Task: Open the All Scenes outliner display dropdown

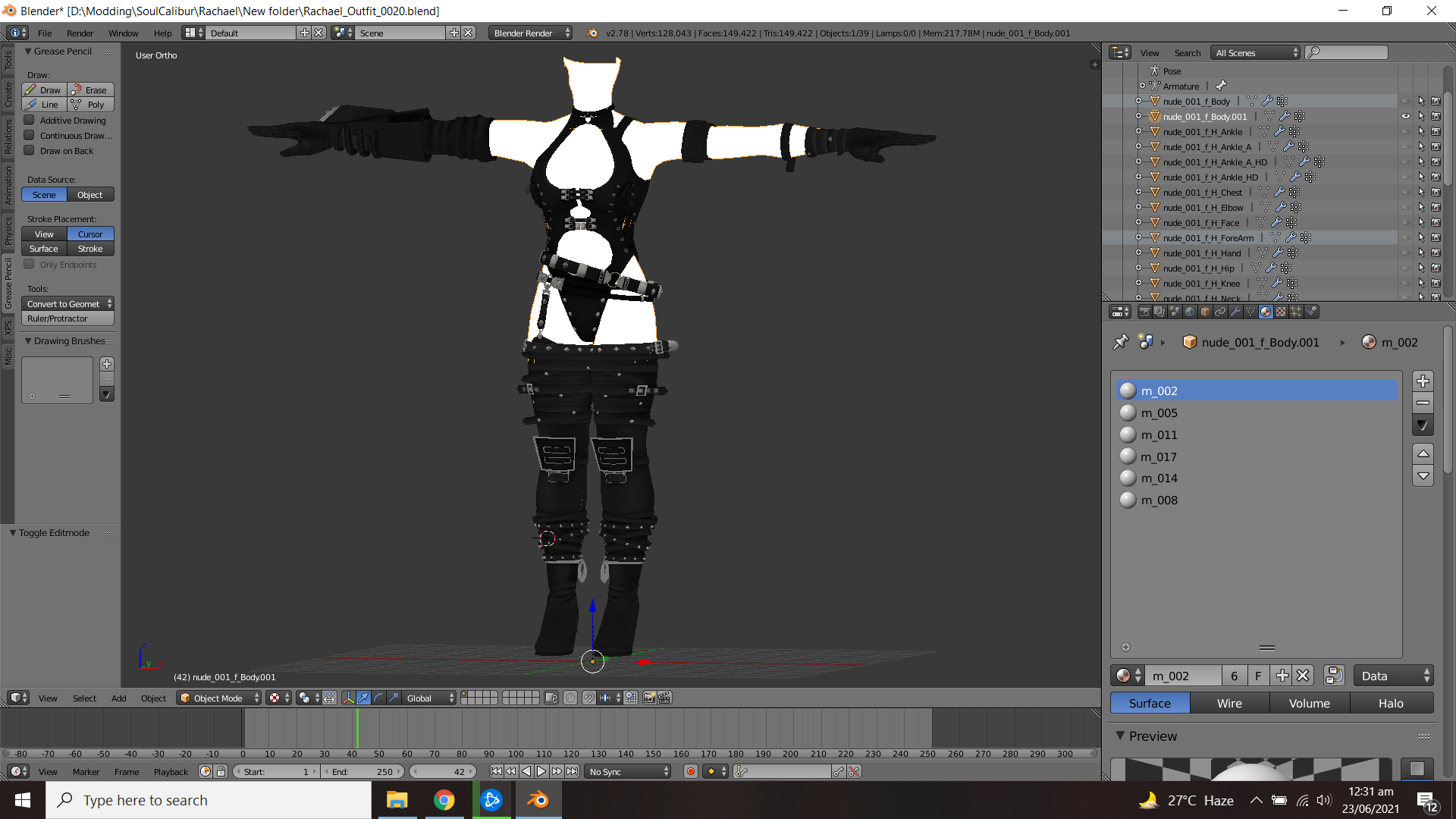Action: coord(1256,52)
